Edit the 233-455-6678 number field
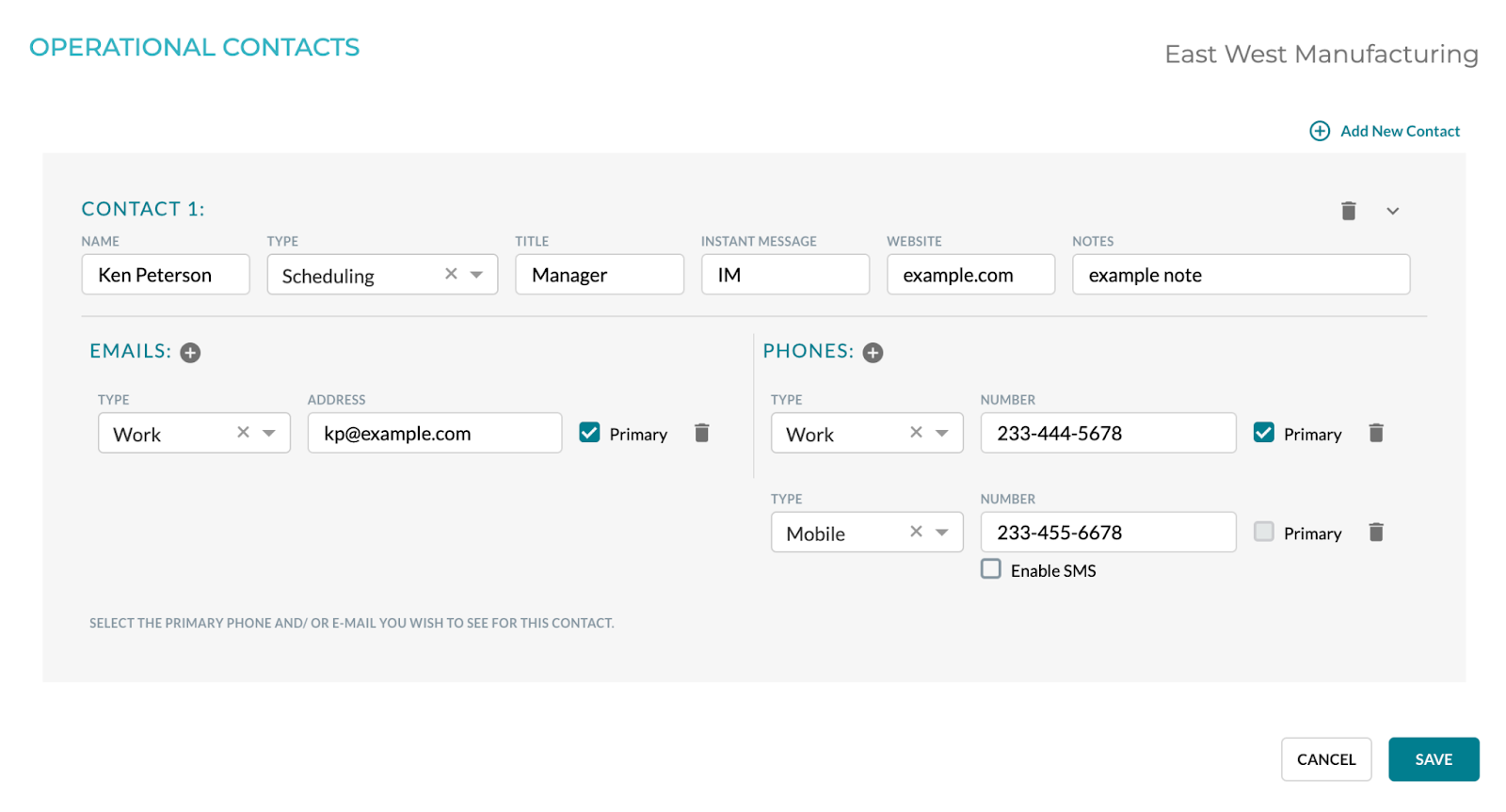This screenshot has width=1506, height=812. click(1108, 533)
